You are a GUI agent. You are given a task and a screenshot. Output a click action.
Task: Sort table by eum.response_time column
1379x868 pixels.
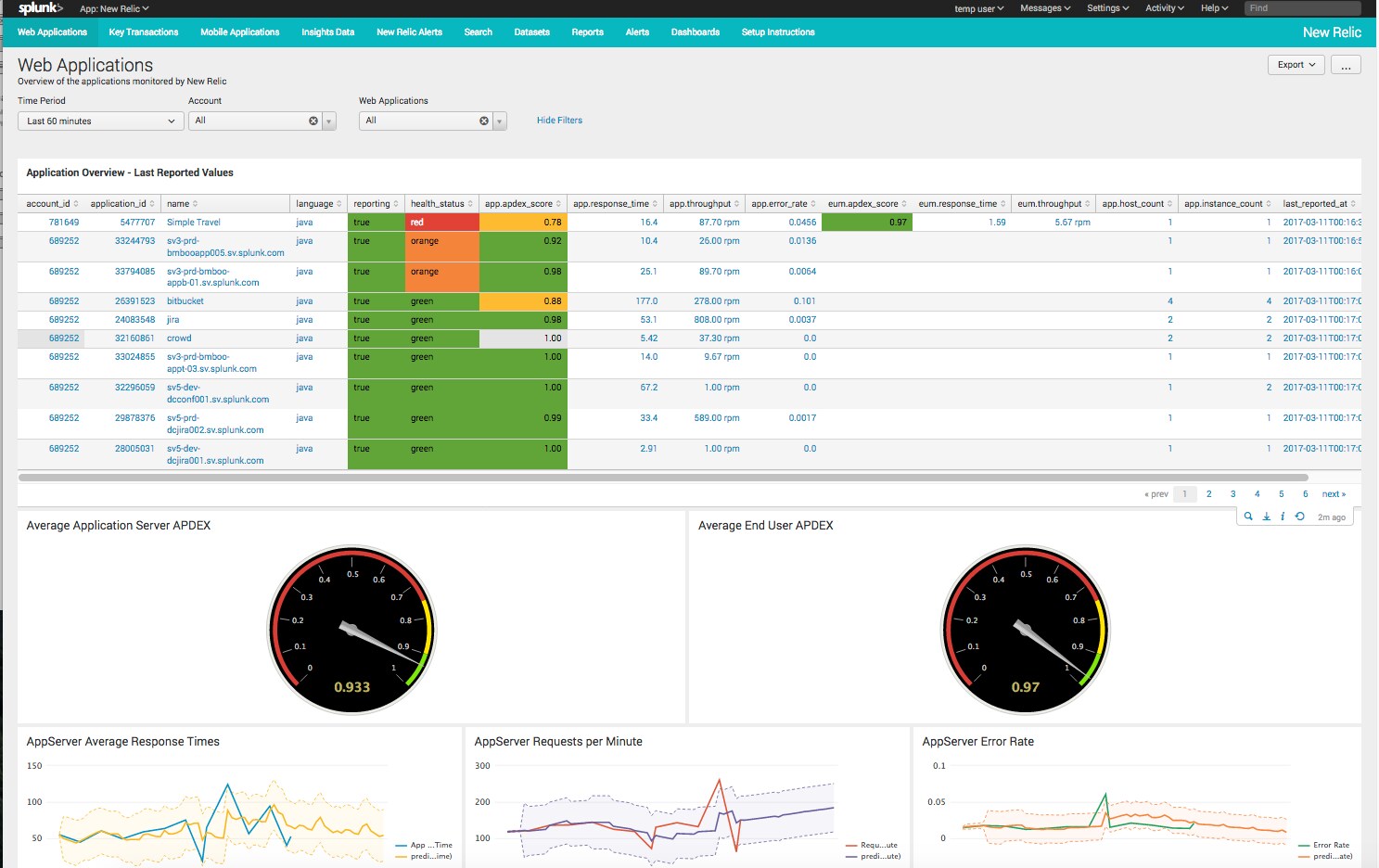coord(962,204)
